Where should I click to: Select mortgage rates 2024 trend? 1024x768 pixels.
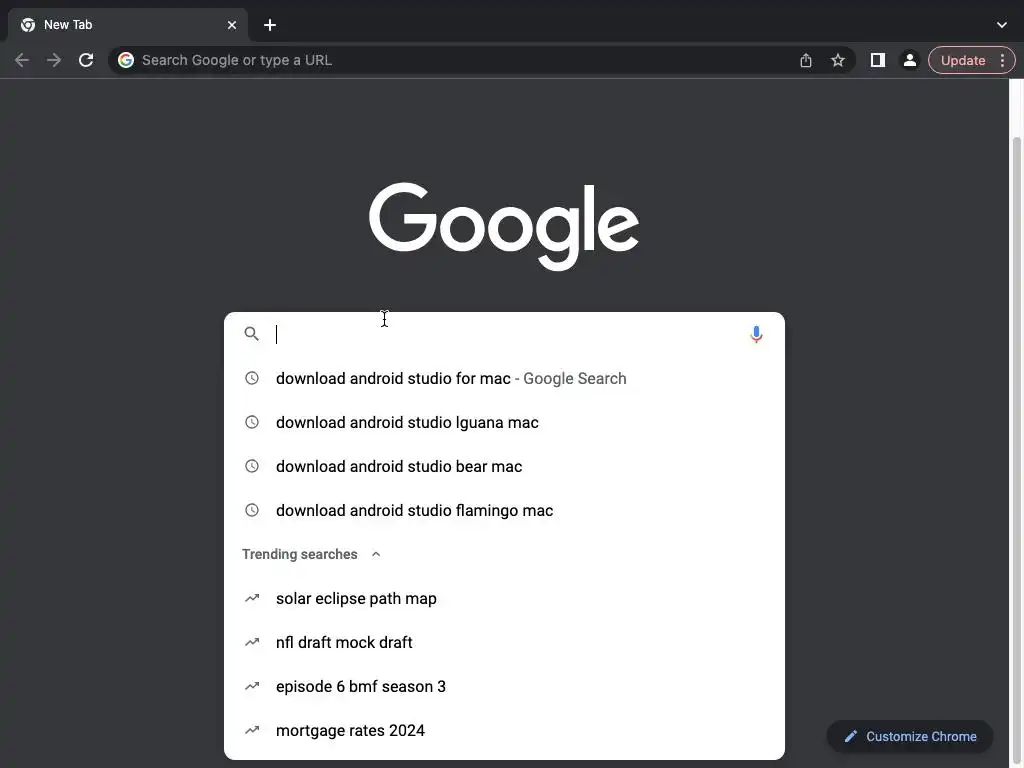(504, 730)
